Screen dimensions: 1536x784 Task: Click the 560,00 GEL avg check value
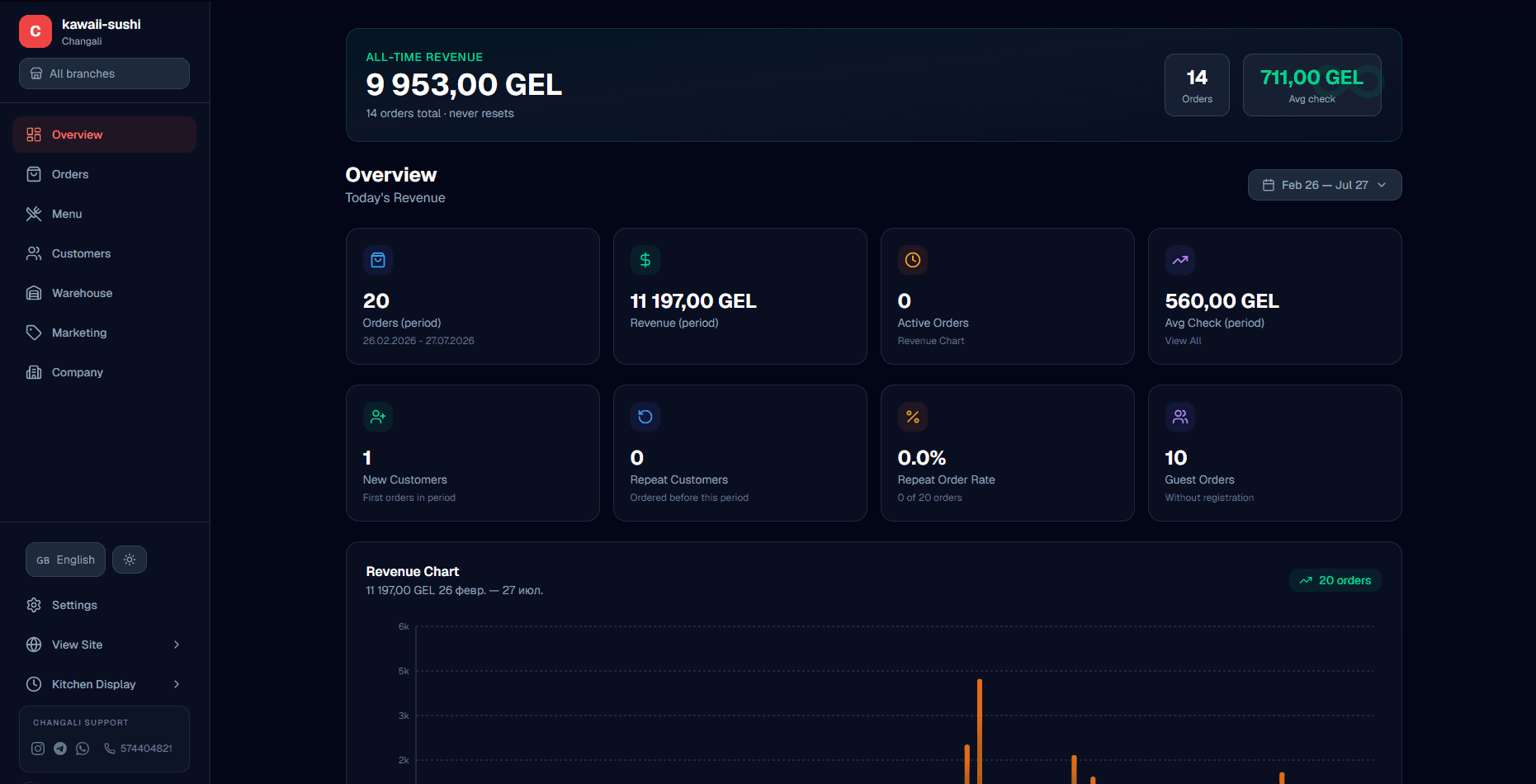[x=1222, y=301]
